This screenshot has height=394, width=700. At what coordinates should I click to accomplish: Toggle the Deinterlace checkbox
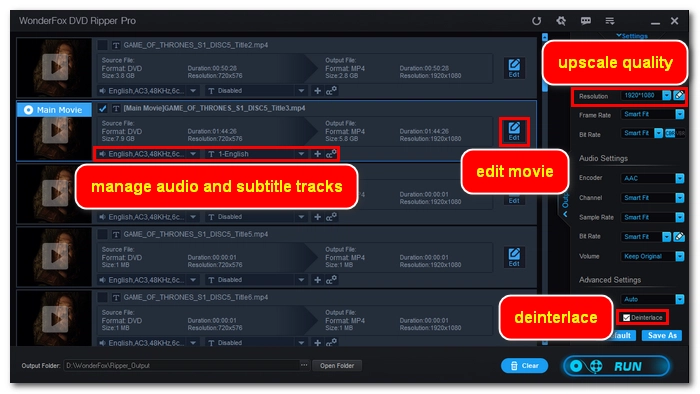coord(626,318)
